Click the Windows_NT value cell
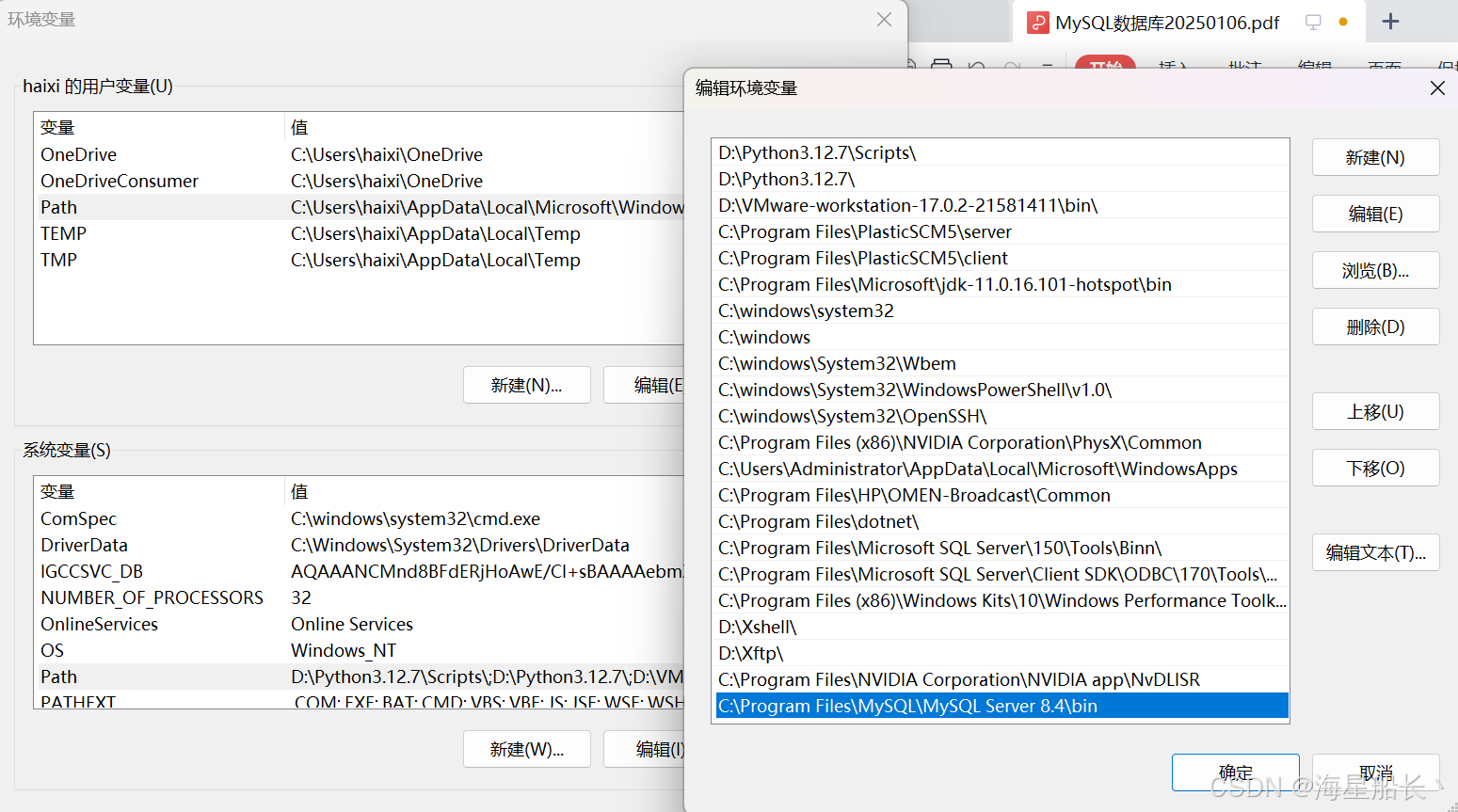 click(x=344, y=650)
